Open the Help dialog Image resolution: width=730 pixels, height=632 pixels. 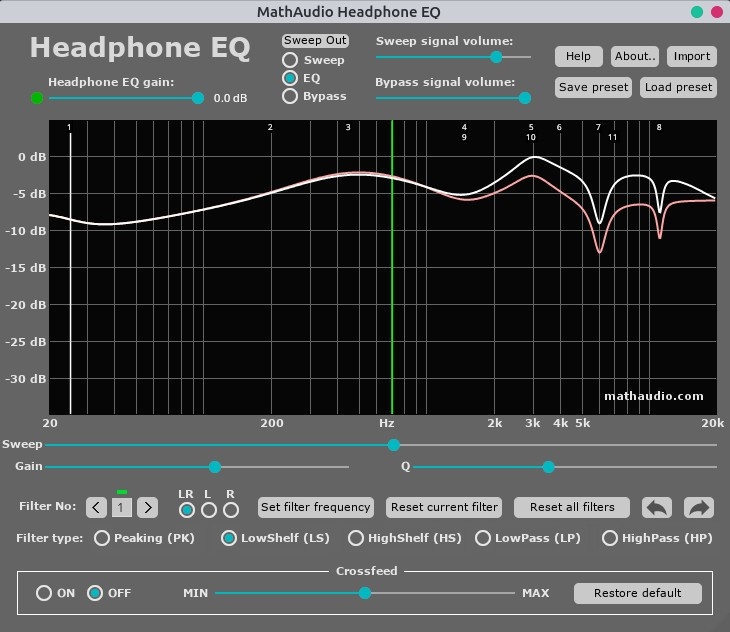coord(578,56)
